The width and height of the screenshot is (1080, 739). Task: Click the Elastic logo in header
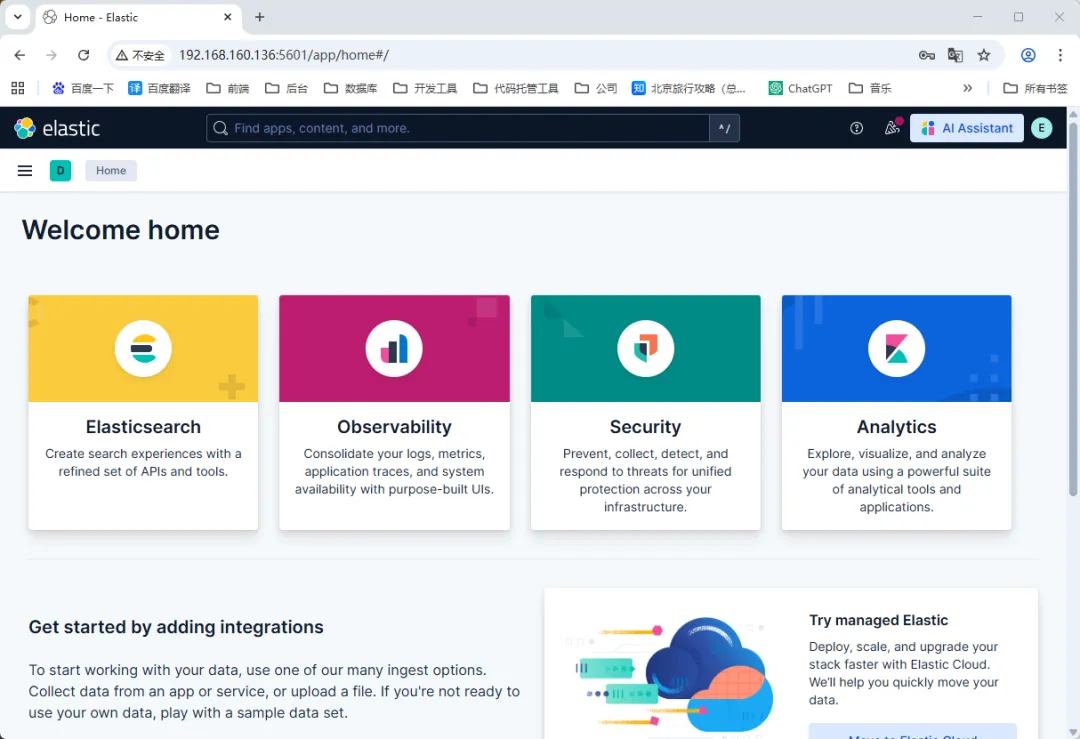pyautogui.click(x=57, y=128)
